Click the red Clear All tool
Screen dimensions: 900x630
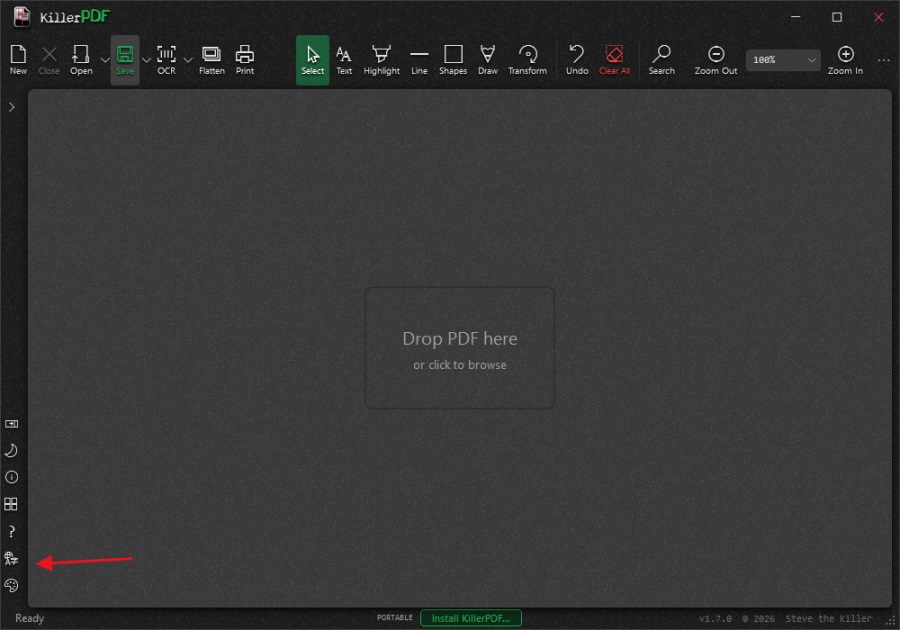point(614,60)
